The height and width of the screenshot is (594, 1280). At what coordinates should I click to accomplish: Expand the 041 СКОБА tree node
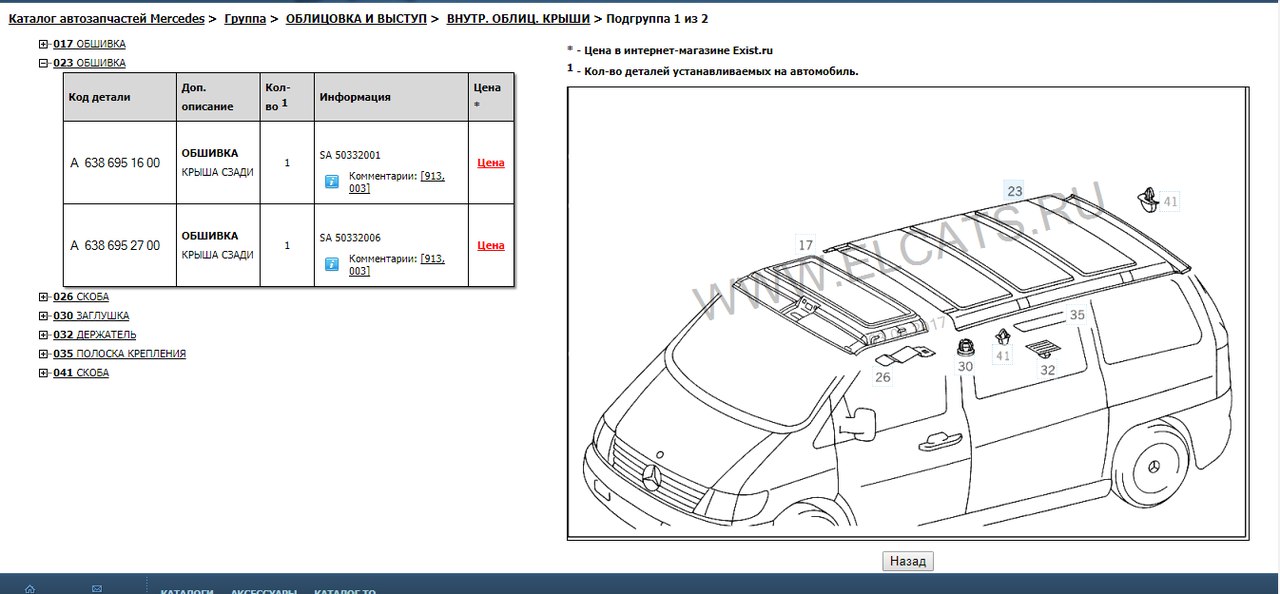(43, 373)
